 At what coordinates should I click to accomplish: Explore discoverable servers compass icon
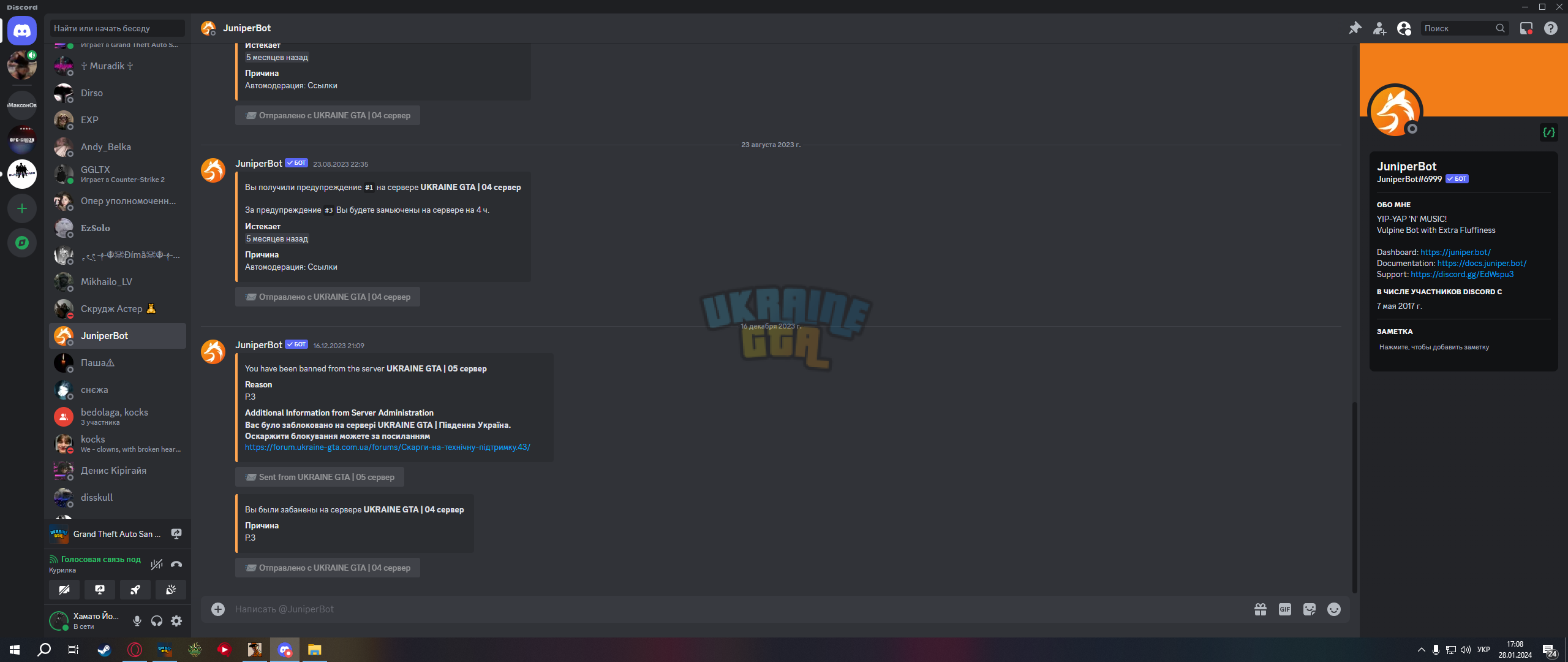click(x=22, y=243)
